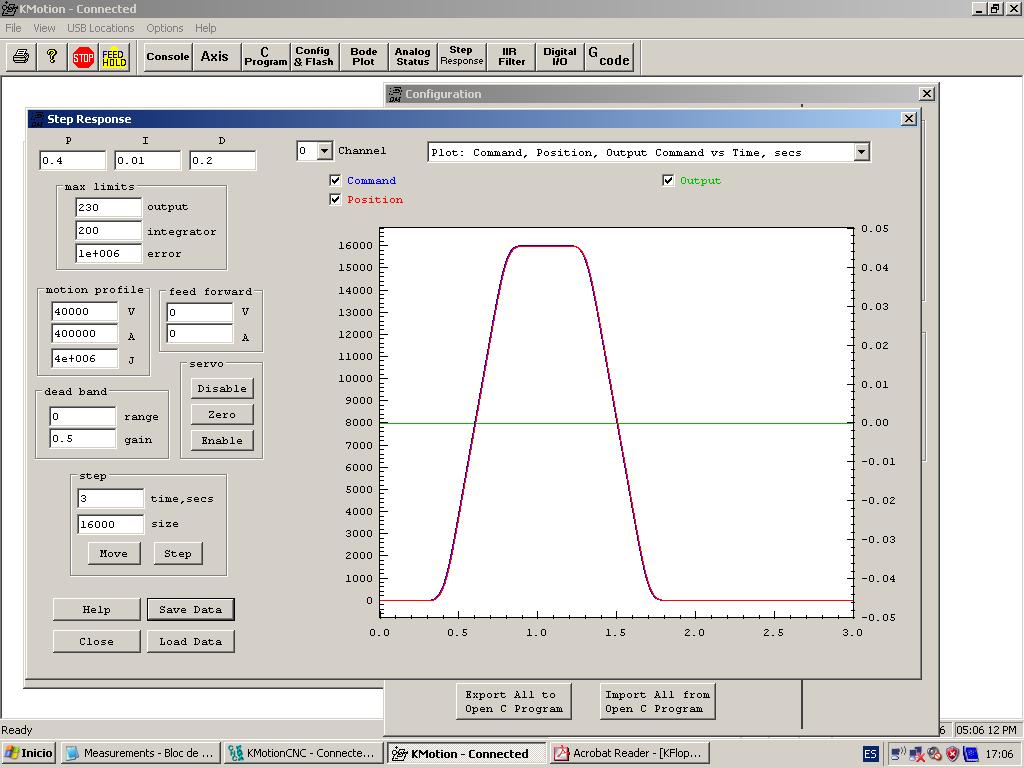Click the Feed Hold toolbar icon

pos(114,57)
